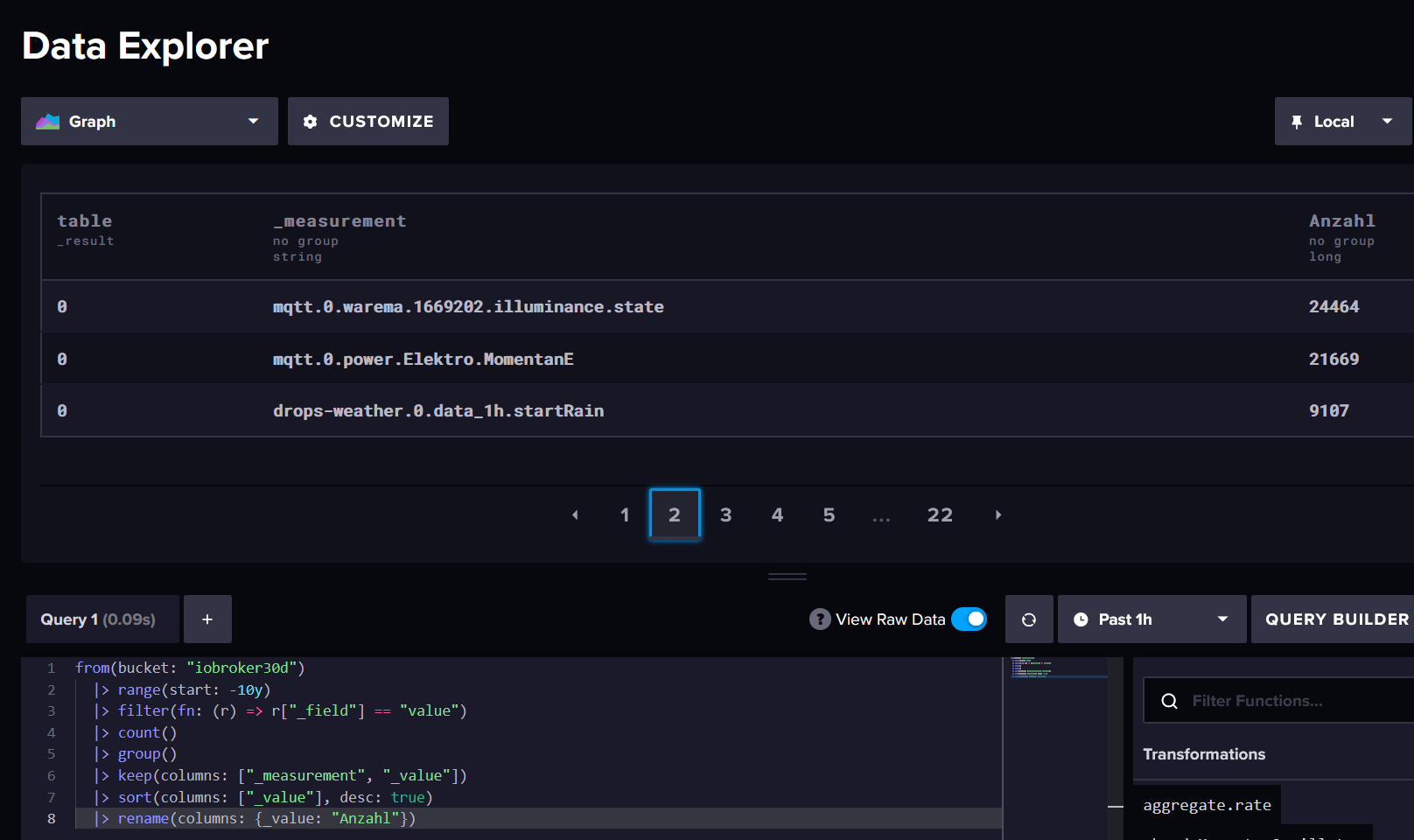Click the Data Explorer page title
The height and width of the screenshot is (840, 1414).
pos(145,46)
